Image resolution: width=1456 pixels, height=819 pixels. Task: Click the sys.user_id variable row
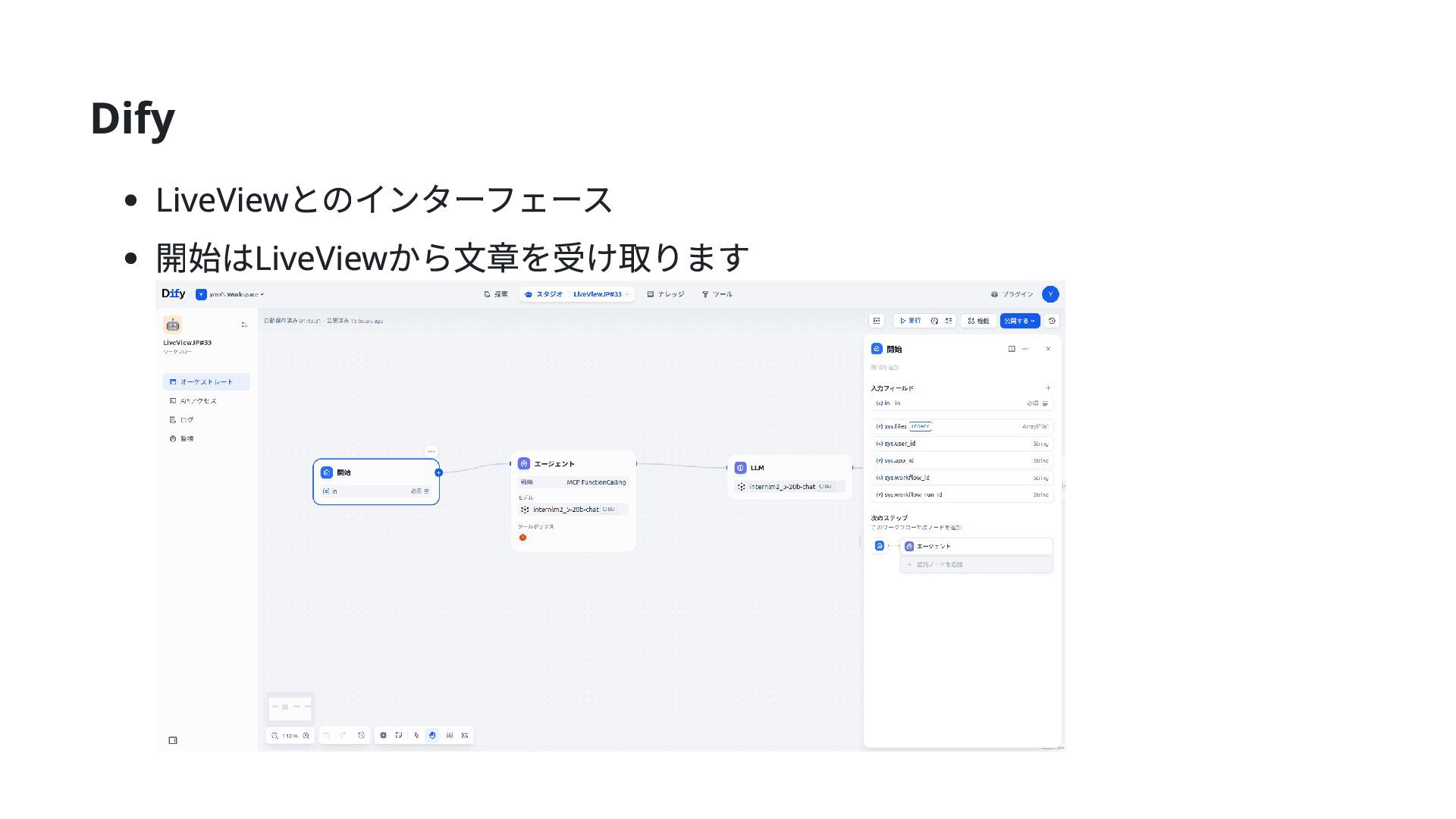962,444
